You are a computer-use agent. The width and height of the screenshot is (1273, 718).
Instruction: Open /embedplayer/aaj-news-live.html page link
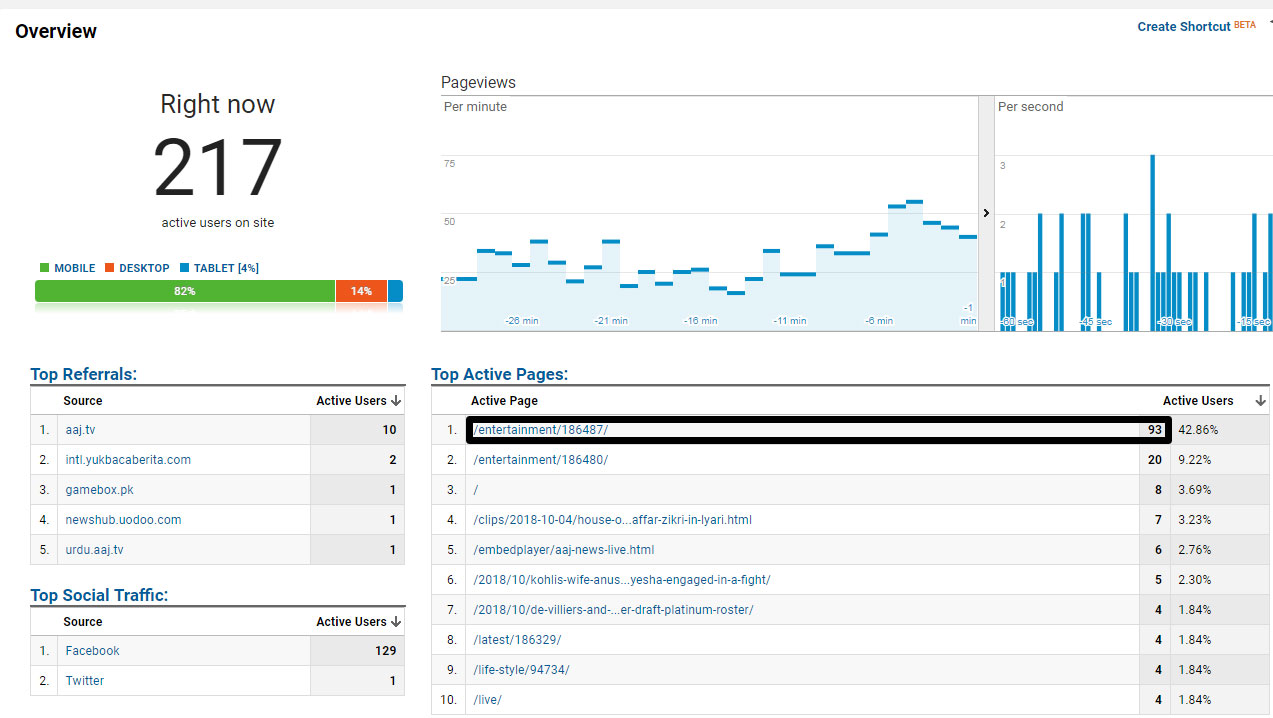pos(563,550)
